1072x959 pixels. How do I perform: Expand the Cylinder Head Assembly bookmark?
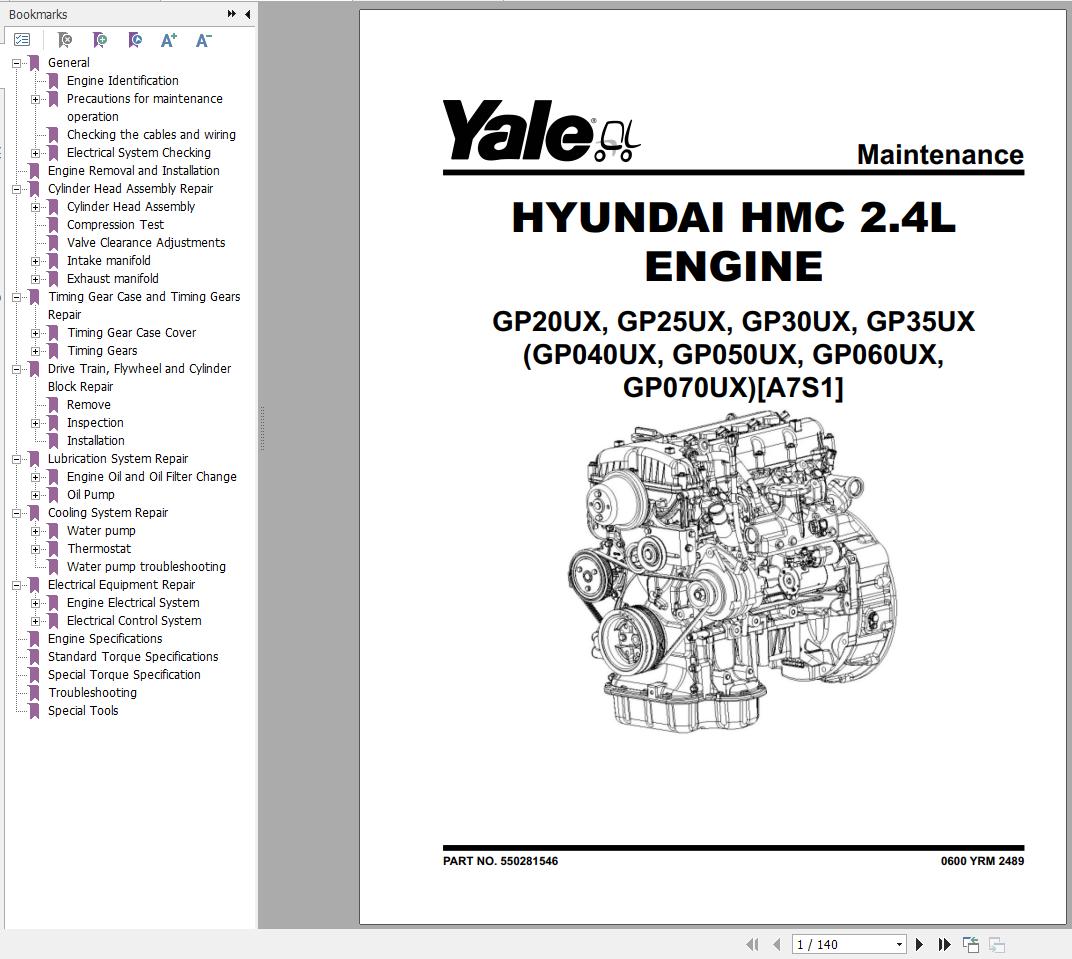[x=36, y=207]
